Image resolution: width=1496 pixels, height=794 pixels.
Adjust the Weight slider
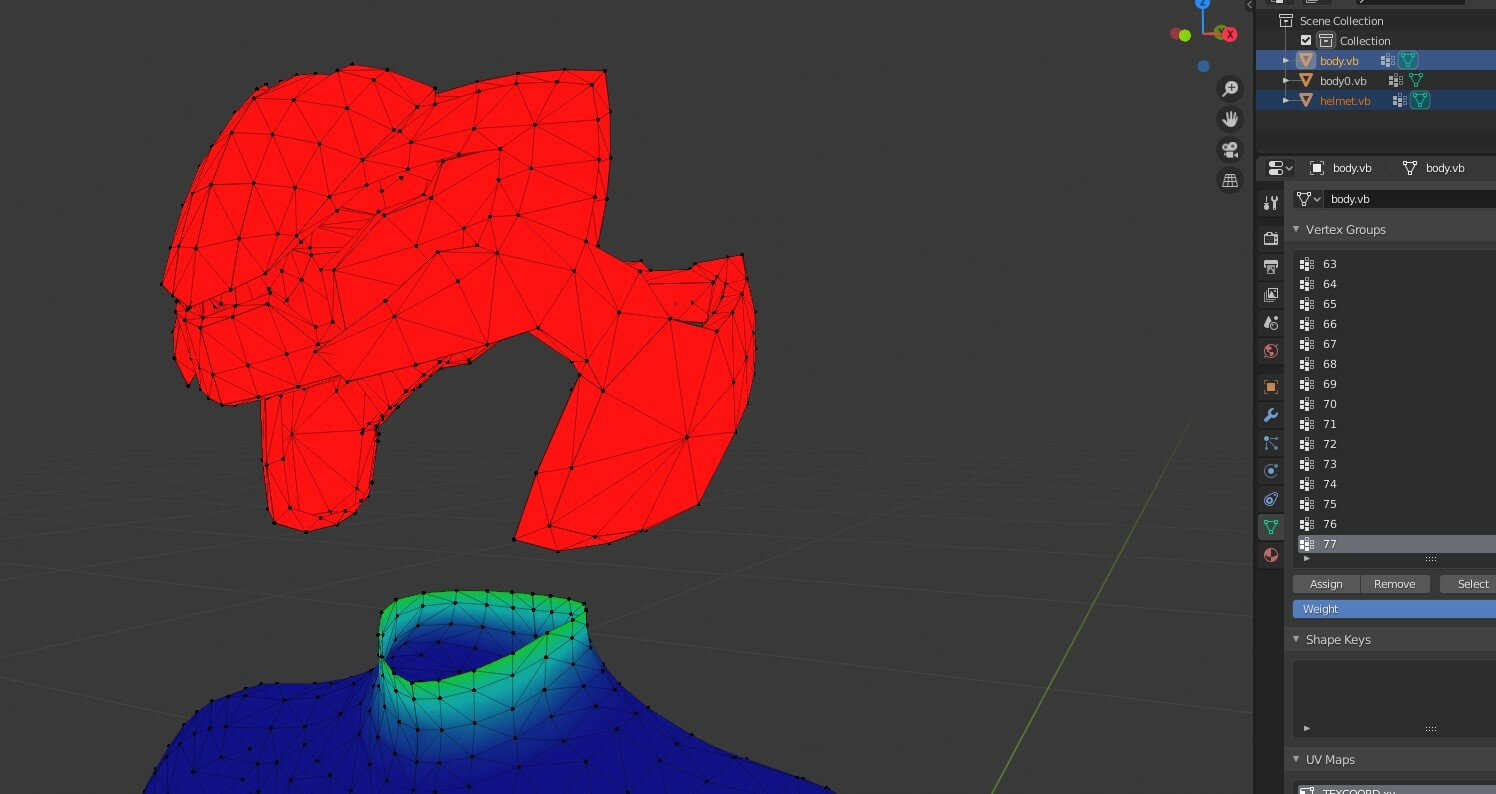[x=1394, y=609]
